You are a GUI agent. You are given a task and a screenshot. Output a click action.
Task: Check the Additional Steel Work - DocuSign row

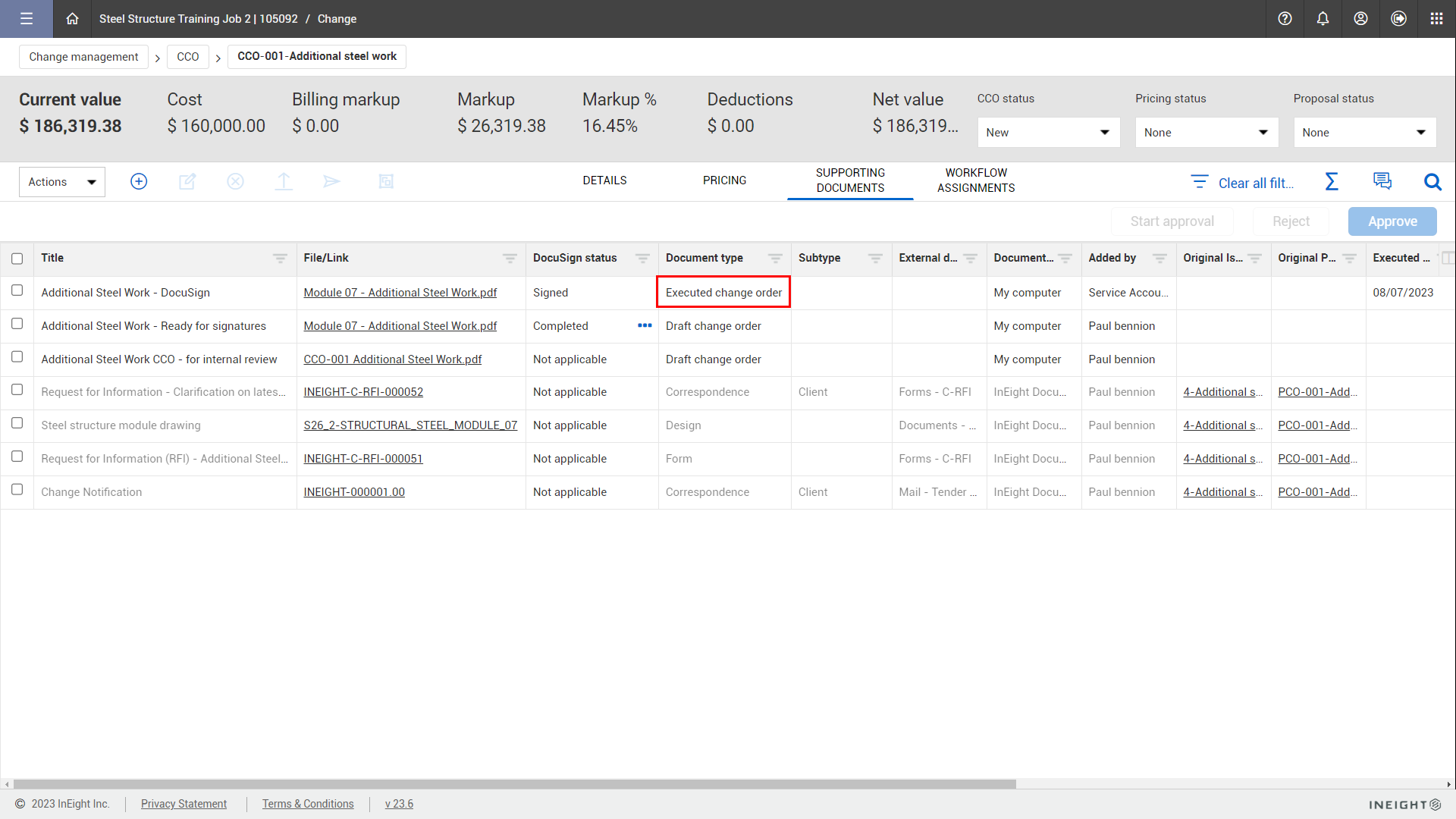point(17,290)
